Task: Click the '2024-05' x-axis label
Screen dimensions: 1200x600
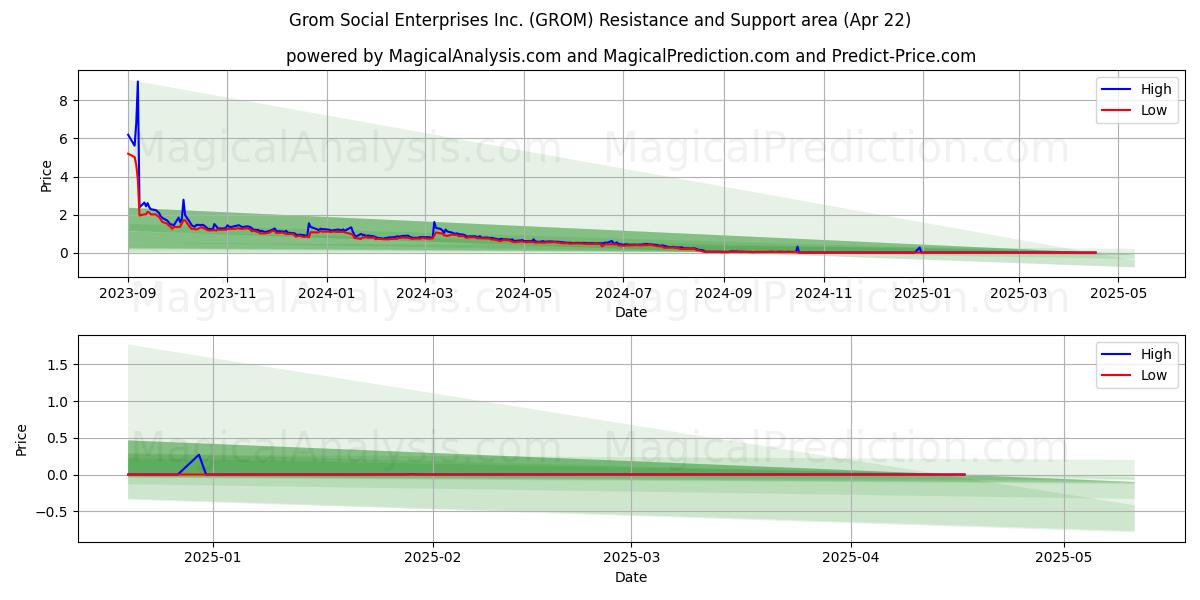Action: click(524, 293)
